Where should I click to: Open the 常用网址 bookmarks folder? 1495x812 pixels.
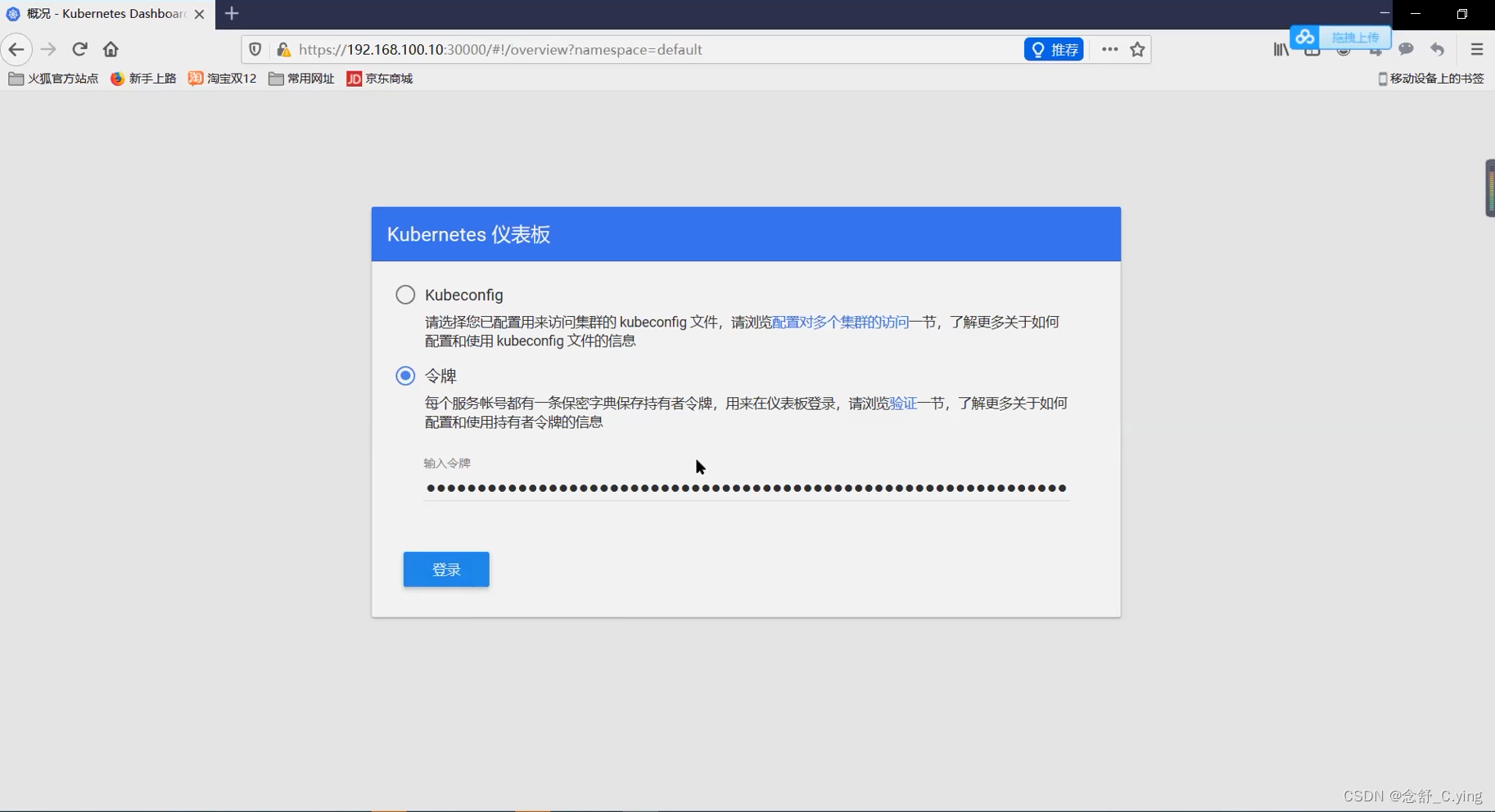pos(301,79)
